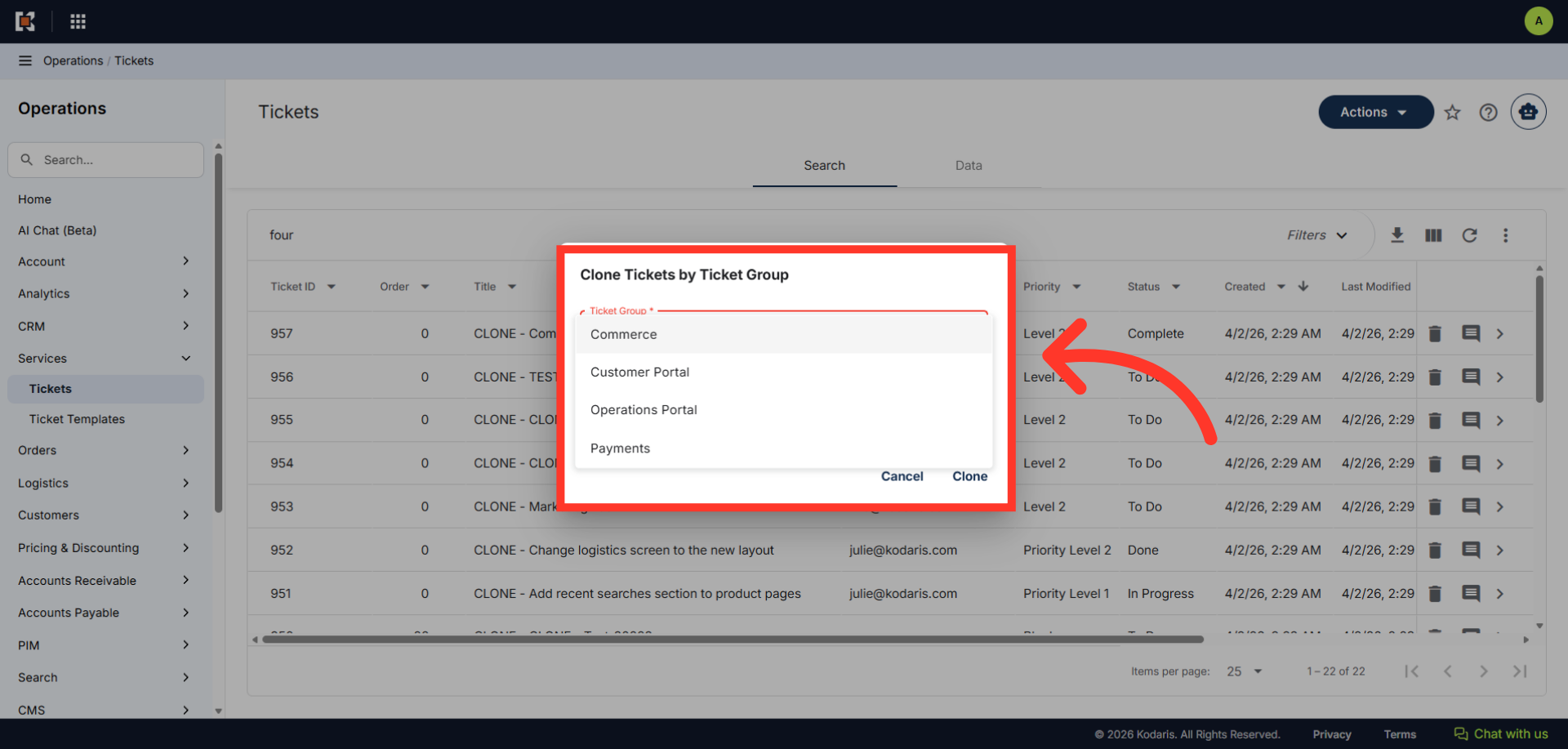
Task: Delete ticket 955 with trash icon
Action: point(1435,420)
